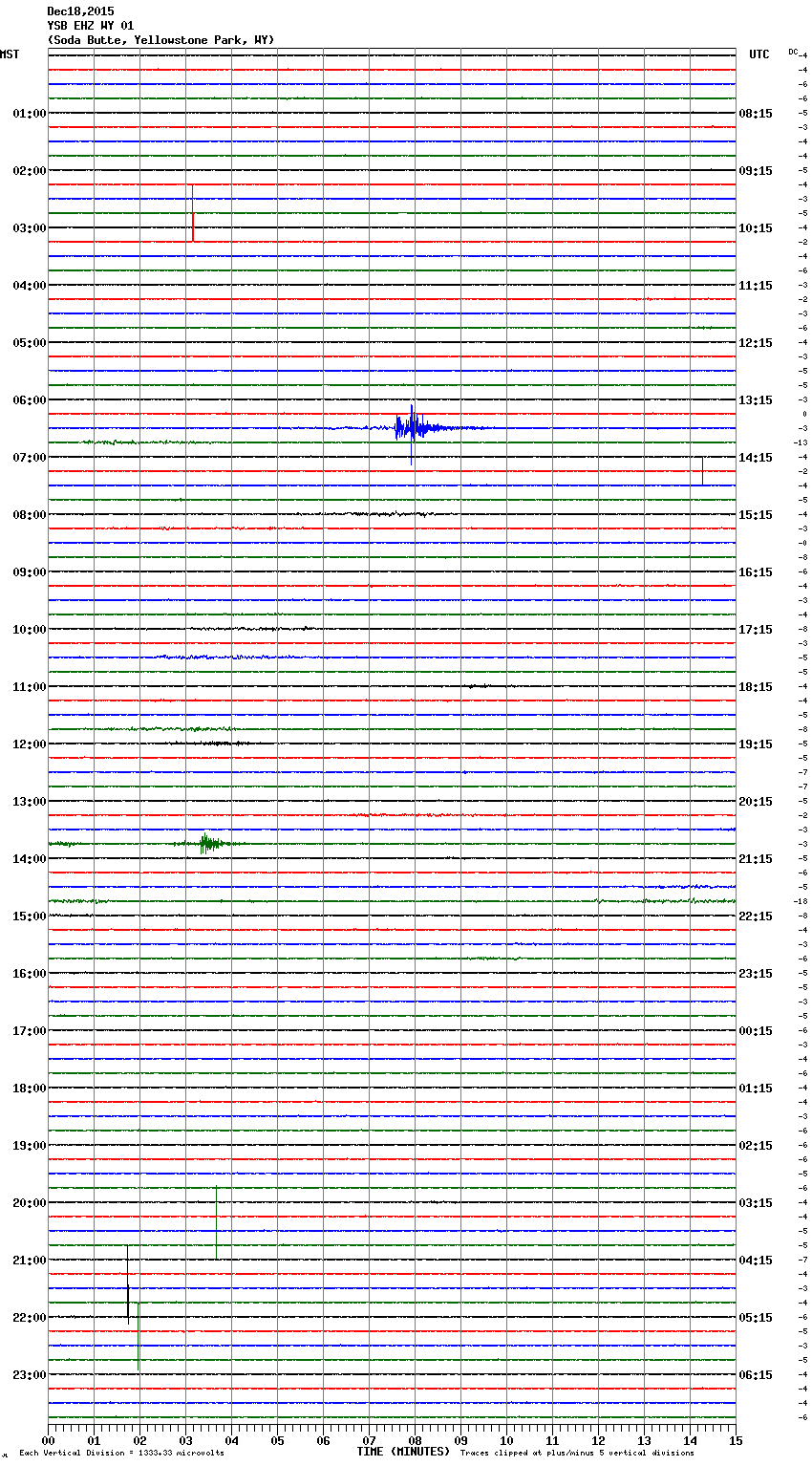The image size is (812, 1466).
Task: Select the 10:00 MST time label
Action: (30, 630)
